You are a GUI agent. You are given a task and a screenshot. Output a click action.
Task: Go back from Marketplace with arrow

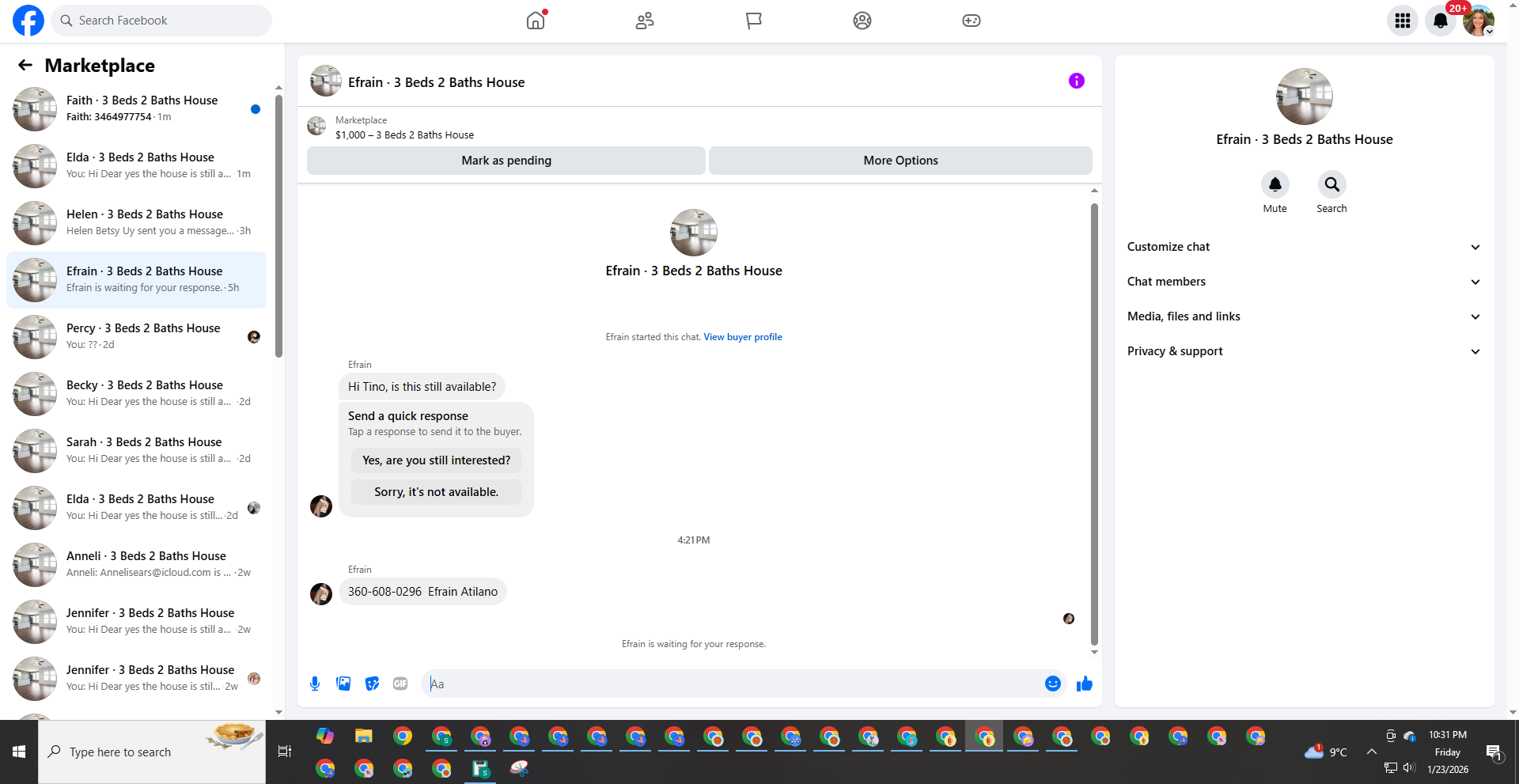25,65
